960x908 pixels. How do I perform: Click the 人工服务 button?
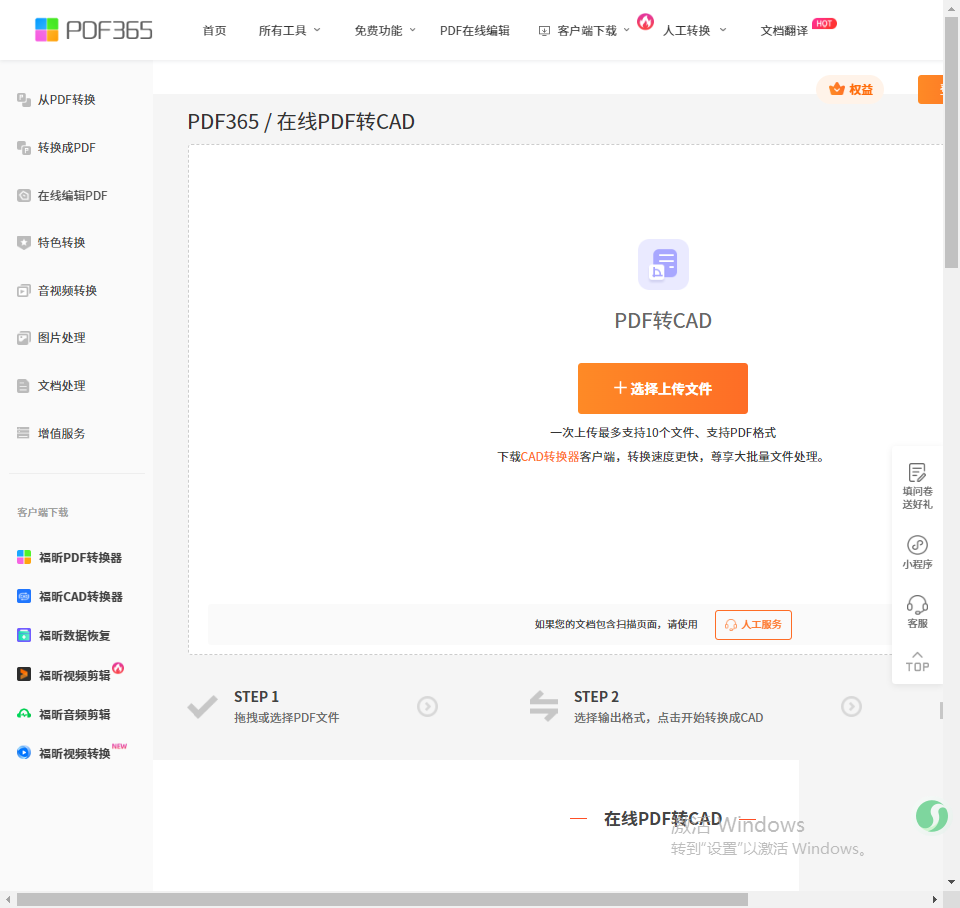pyautogui.click(x=753, y=625)
